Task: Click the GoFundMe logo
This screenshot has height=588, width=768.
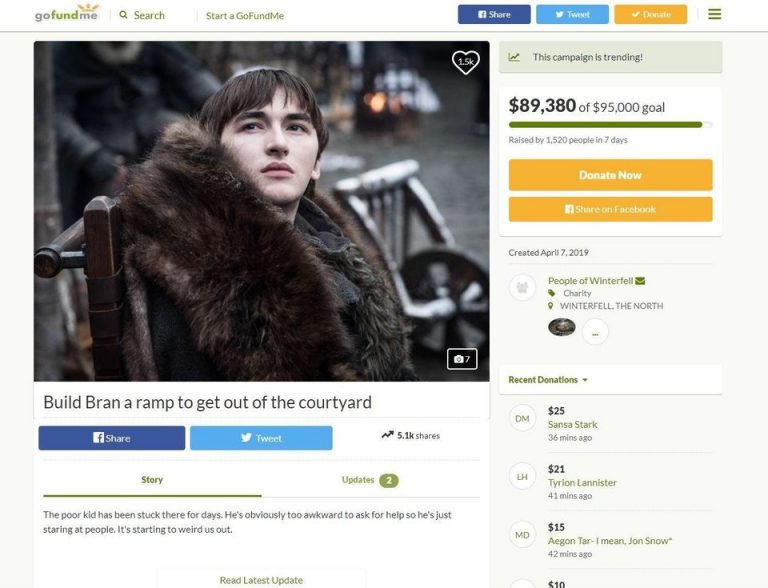Action: (67, 14)
